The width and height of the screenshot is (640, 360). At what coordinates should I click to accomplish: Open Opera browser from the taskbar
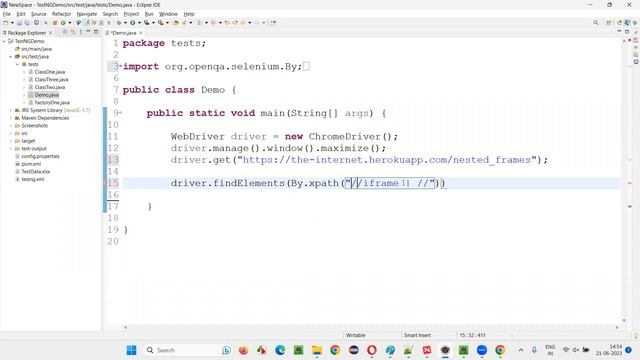point(372,350)
